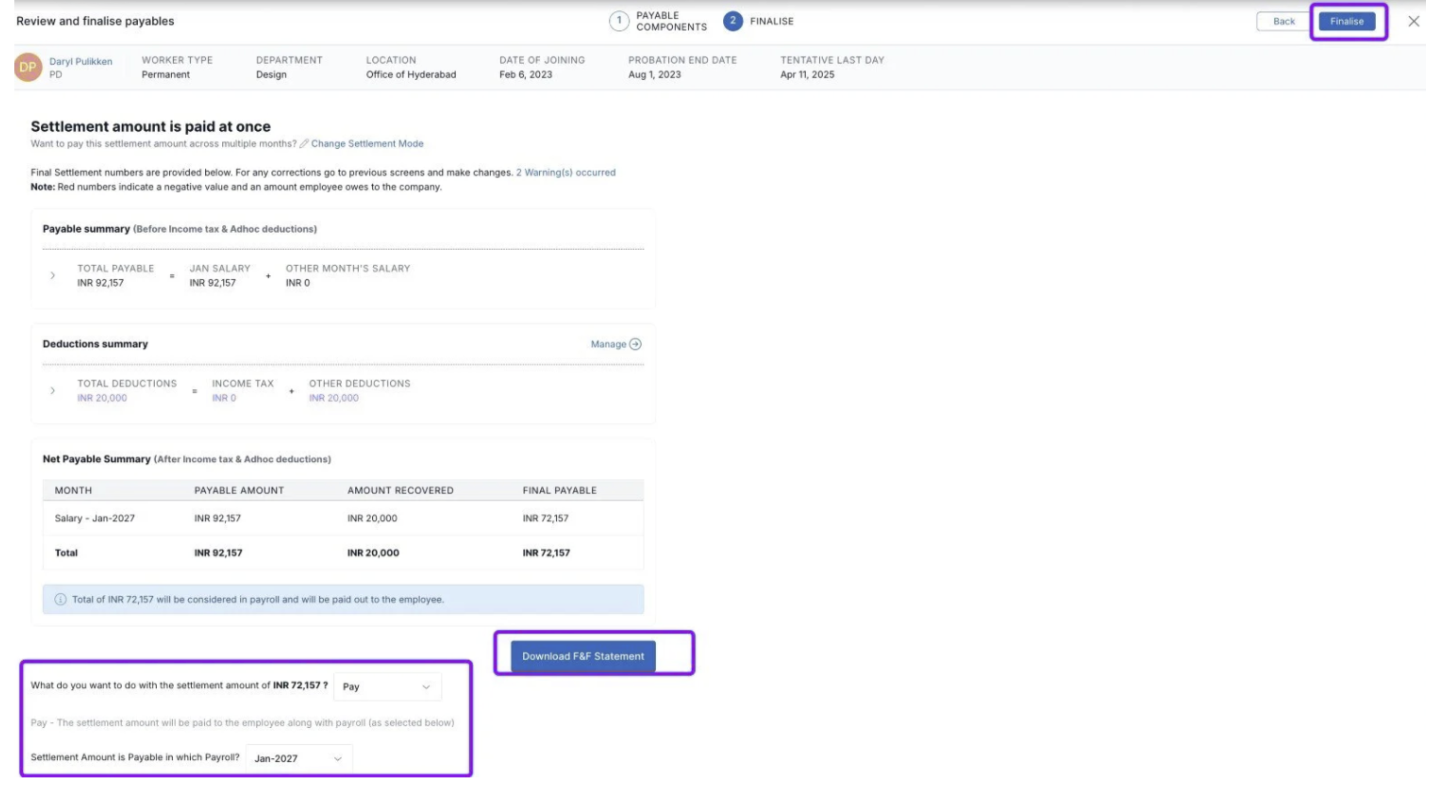Click the Back button
The width and height of the screenshot is (1430, 809).
tap(1283, 21)
